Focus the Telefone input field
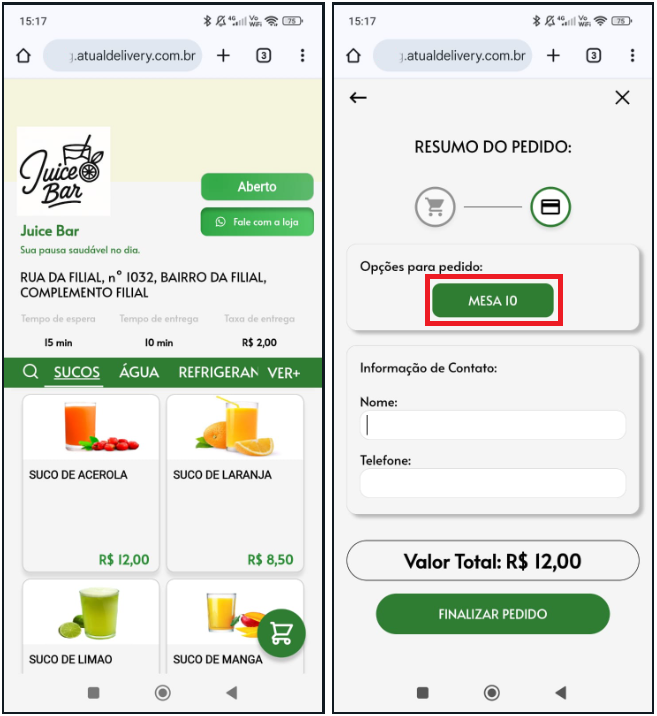The image size is (657, 716). tap(493, 483)
